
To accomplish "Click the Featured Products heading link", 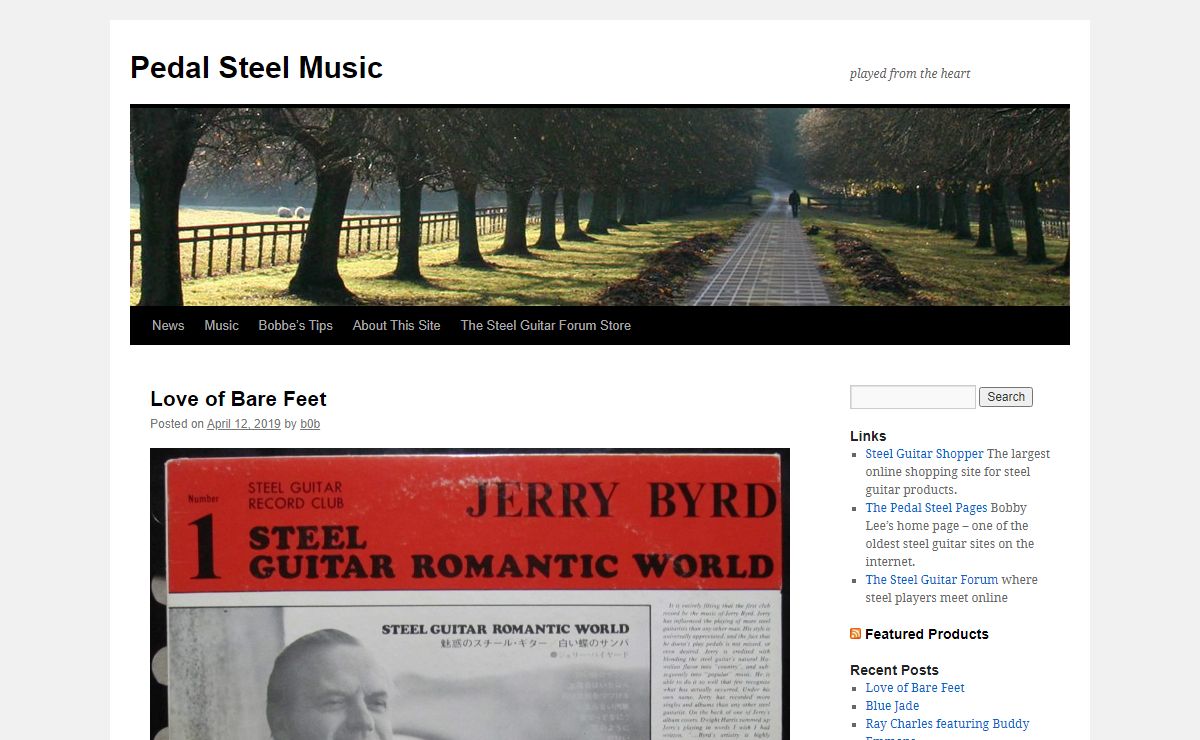I will click(x=926, y=634).
